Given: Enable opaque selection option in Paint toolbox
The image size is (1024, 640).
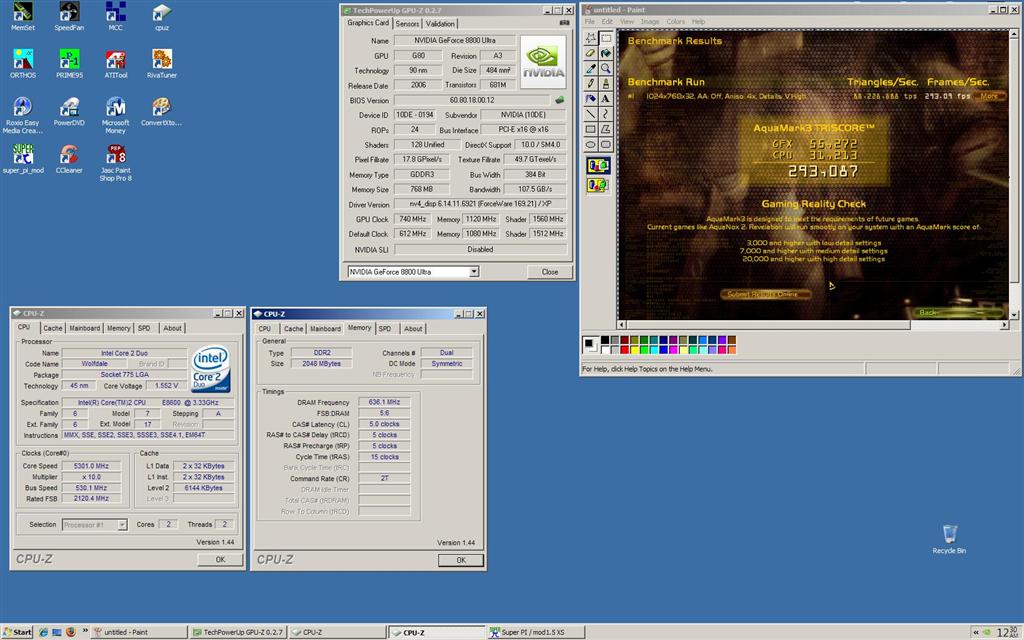Looking at the screenshot, I should click(x=598, y=166).
